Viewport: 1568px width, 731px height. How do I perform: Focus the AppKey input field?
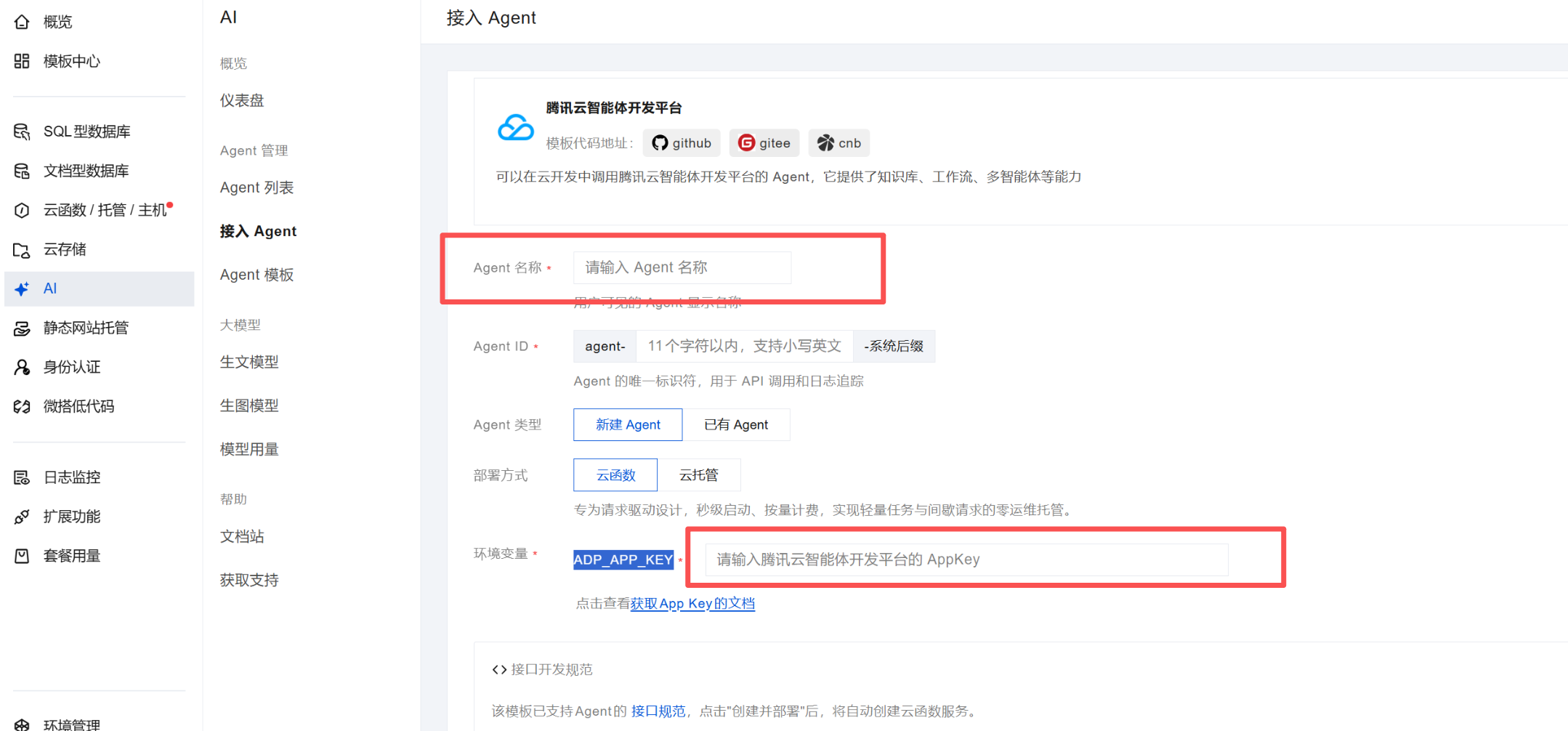[x=966, y=560]
